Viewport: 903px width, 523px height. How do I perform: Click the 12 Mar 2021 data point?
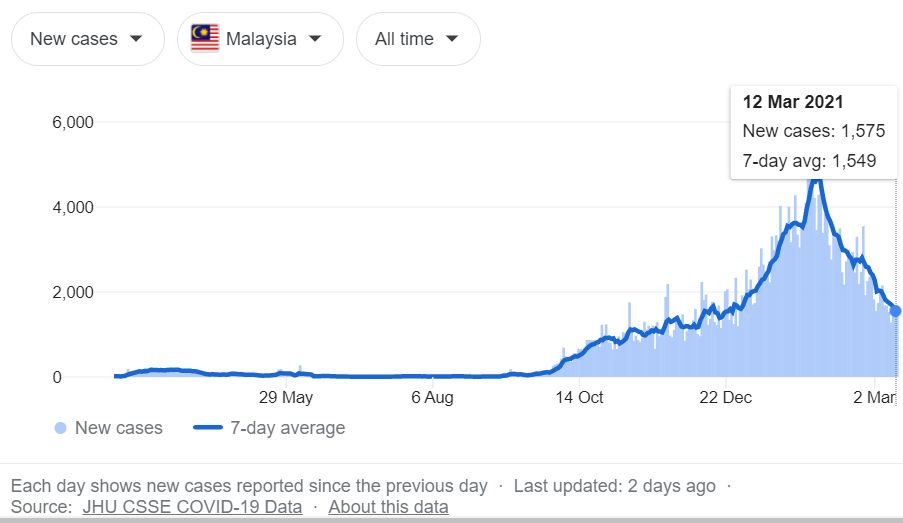pyautogui.click(x=896, y=311)
